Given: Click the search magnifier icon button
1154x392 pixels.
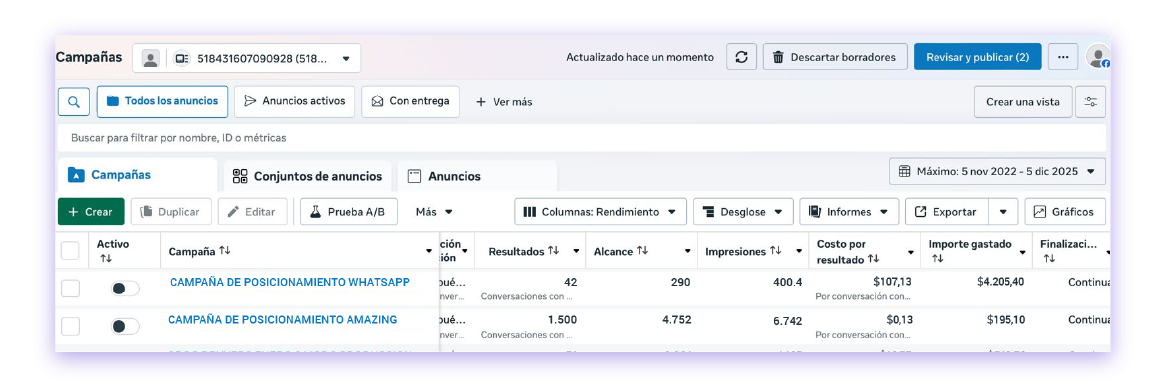Looking at the screenshot, I should pos(74,101).
